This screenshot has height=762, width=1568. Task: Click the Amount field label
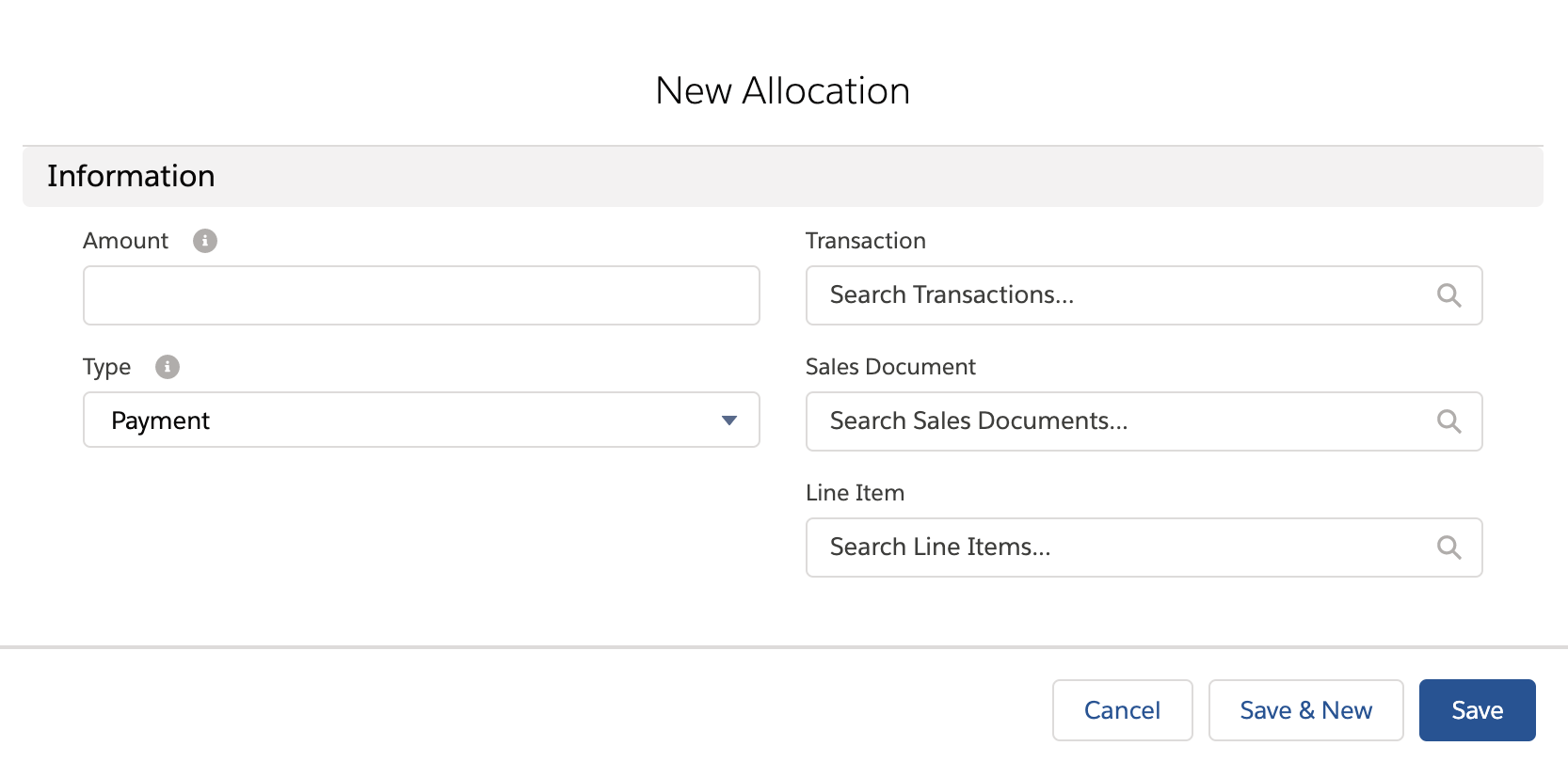(x=125, y=241)
